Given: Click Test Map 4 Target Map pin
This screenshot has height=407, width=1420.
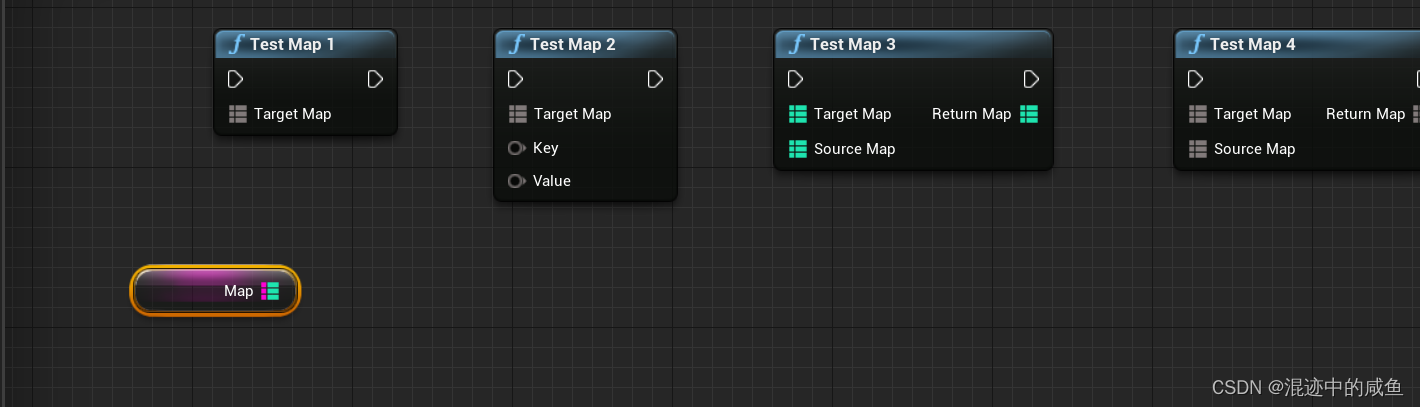Looking at the screenshot, I should coord(1198,114).
